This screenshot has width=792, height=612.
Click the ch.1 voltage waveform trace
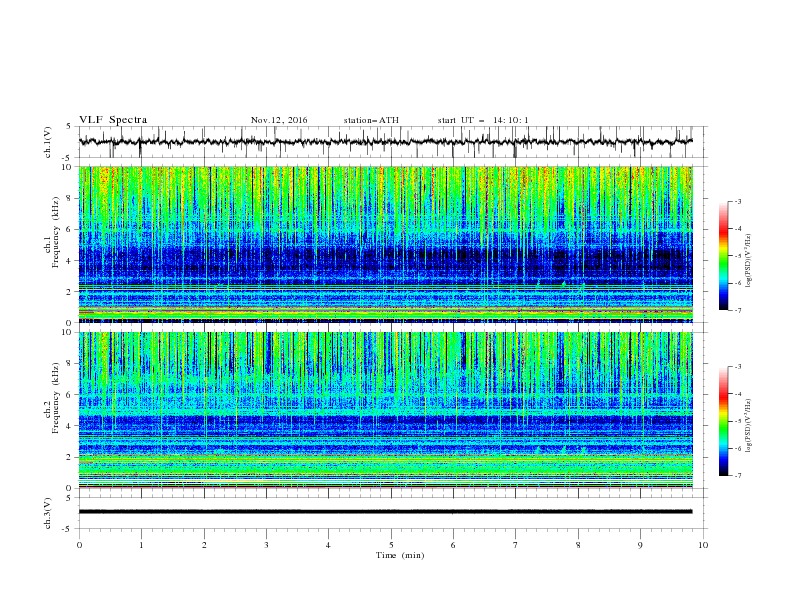click(x=385, y=141)
